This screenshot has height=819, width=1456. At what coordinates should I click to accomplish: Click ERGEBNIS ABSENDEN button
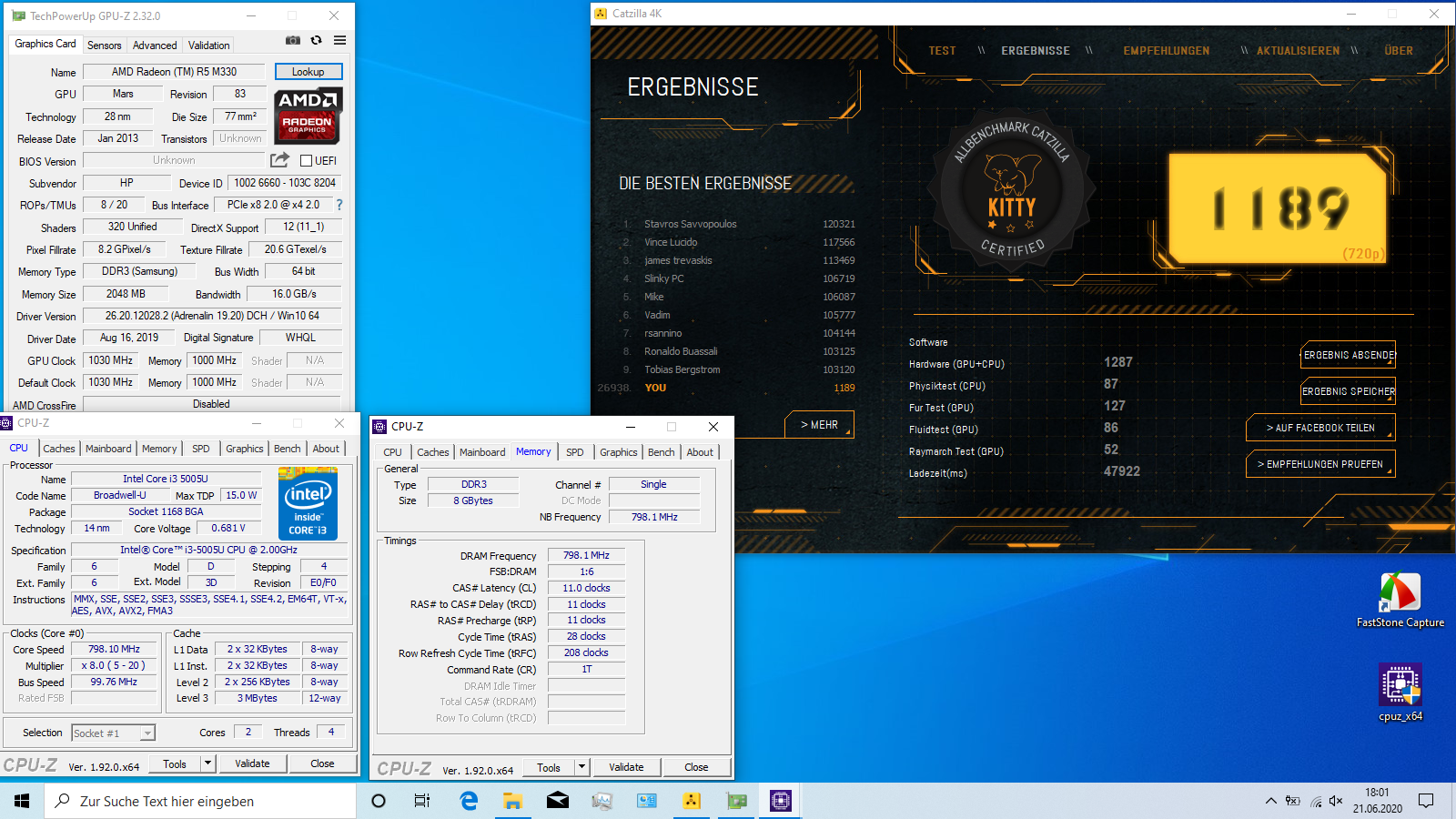pyautogui.click(x=1348, y=355)
